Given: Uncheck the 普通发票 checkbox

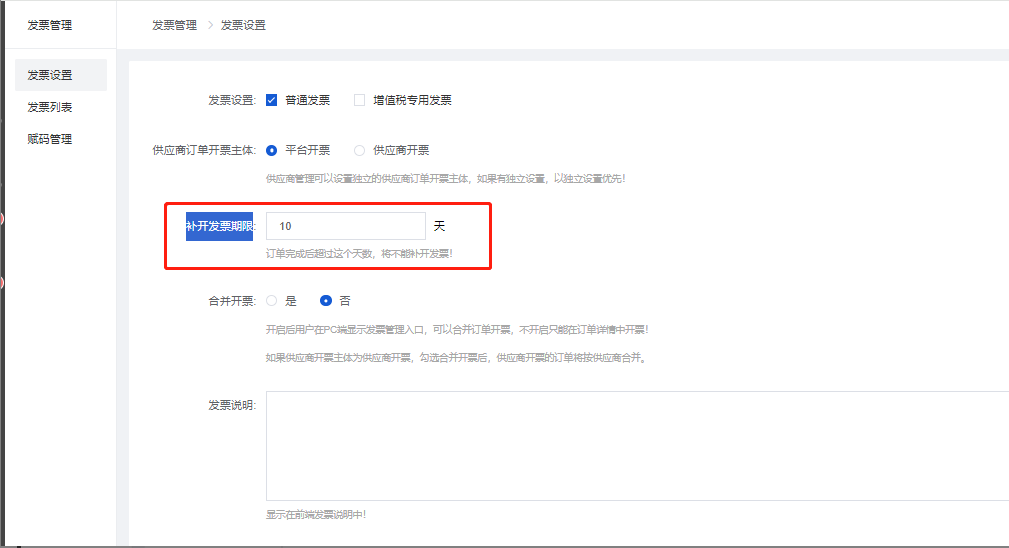Looking at the screenshot, I should click(272, 100).
